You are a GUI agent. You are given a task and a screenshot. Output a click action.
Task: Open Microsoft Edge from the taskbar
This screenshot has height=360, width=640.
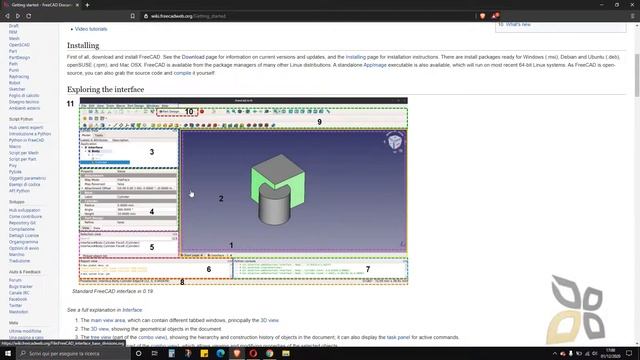220,353
